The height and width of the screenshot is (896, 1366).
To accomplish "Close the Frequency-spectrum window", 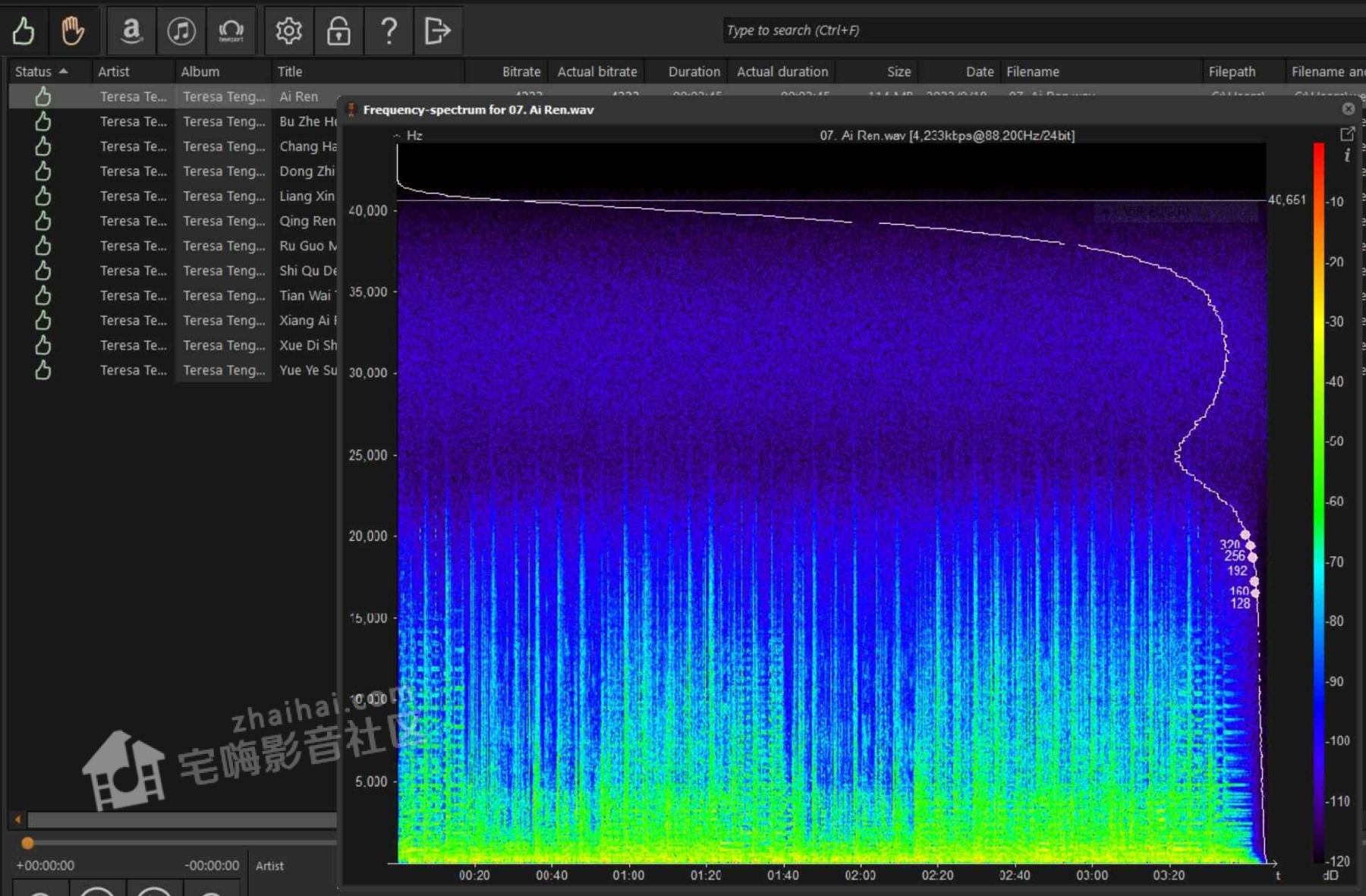I will (x=1349, y=108).
